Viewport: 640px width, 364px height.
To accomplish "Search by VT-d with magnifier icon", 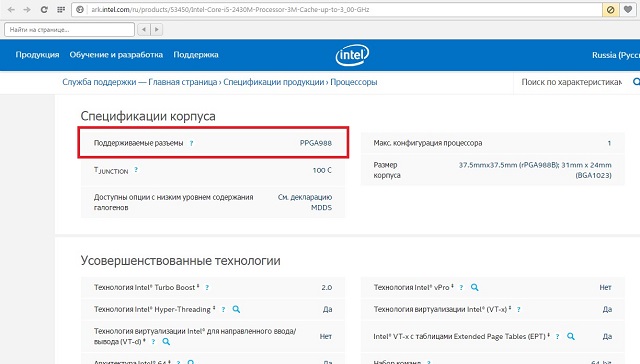I will 166,342.
